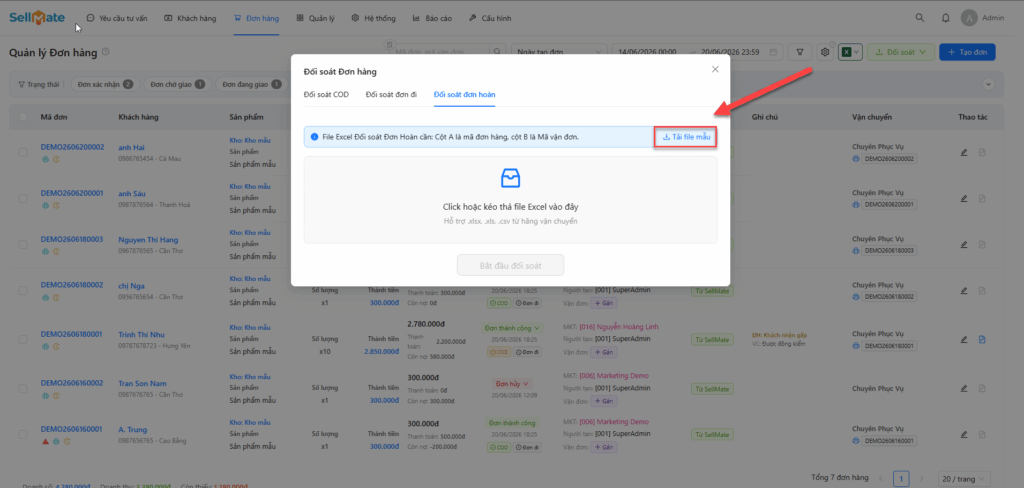This screenshot has height=488, width=1024.
Task: Click printer icon next to waybill DEMO2606180003
Action: click(856, 250)
